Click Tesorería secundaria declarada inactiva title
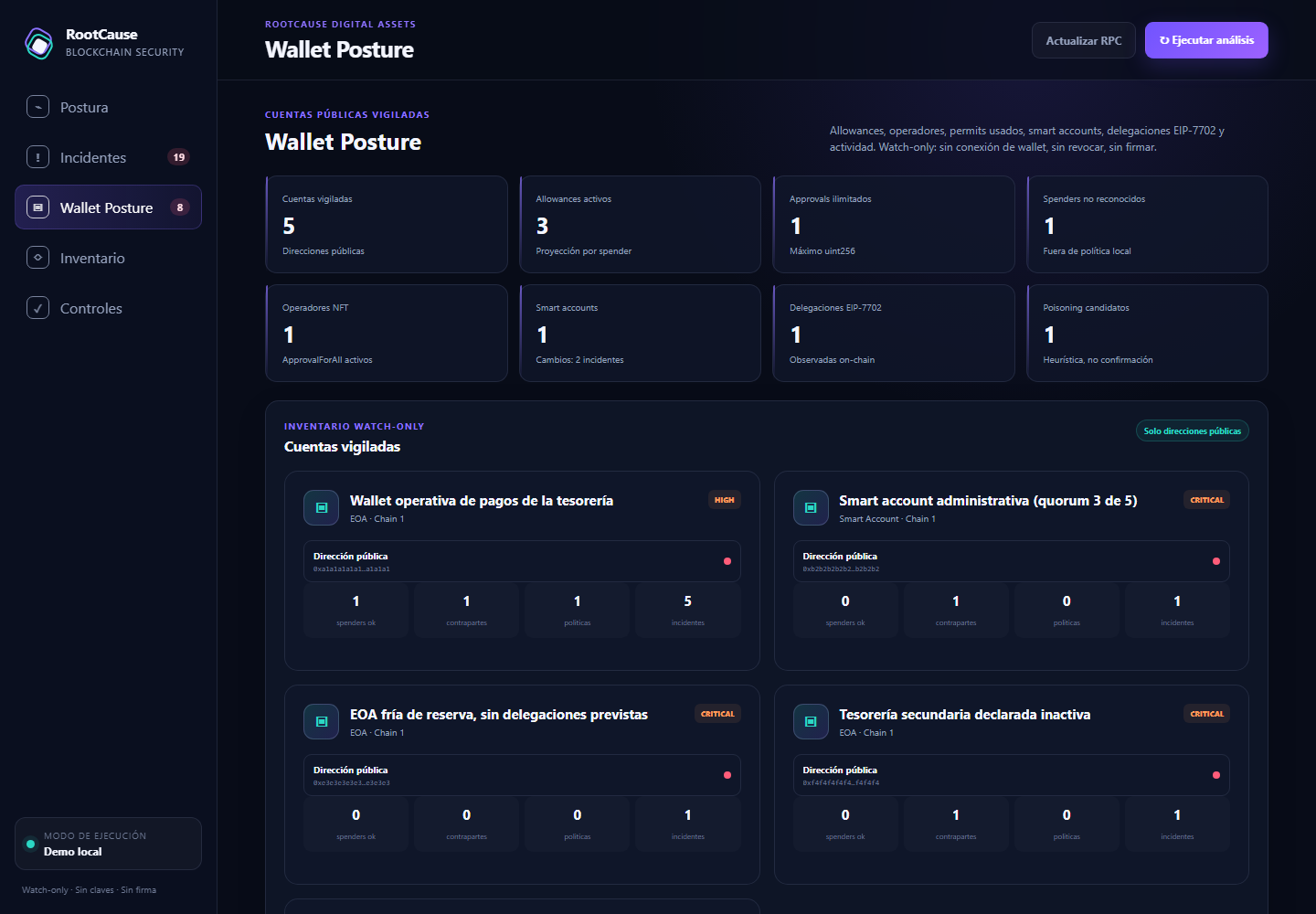This screenshot has height=914, width=1316. (965, 715)
